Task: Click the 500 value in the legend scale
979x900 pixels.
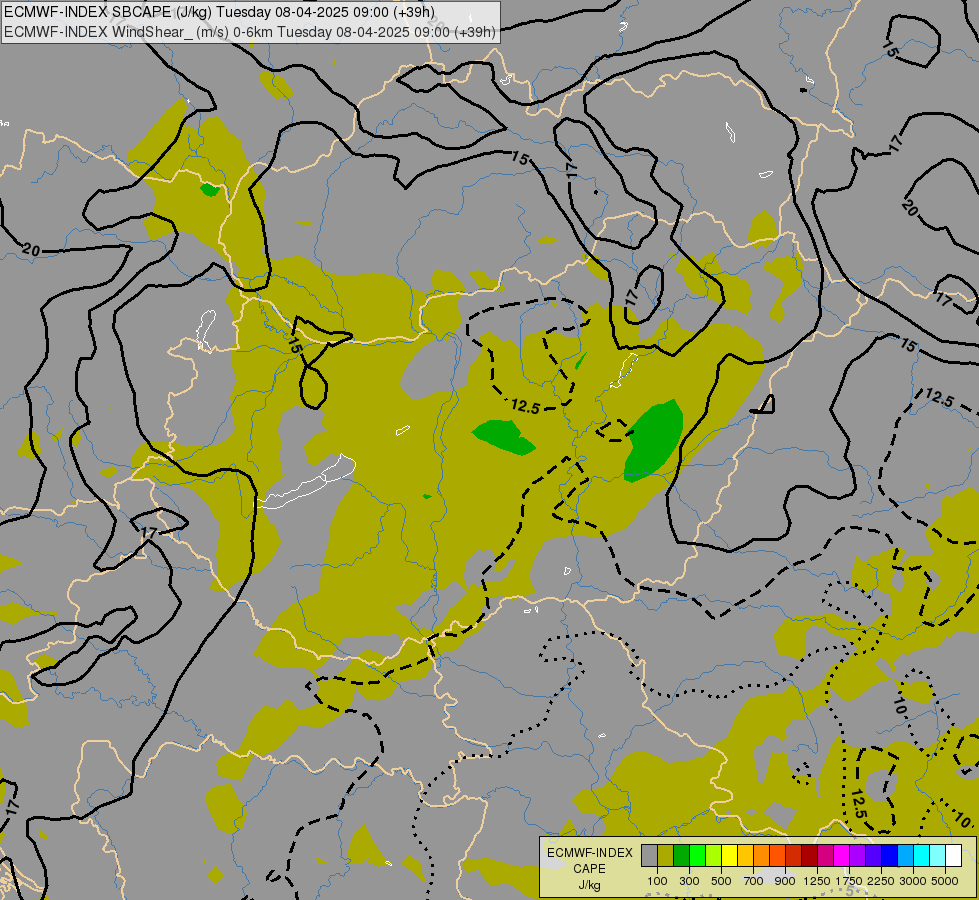Action: 721,881
